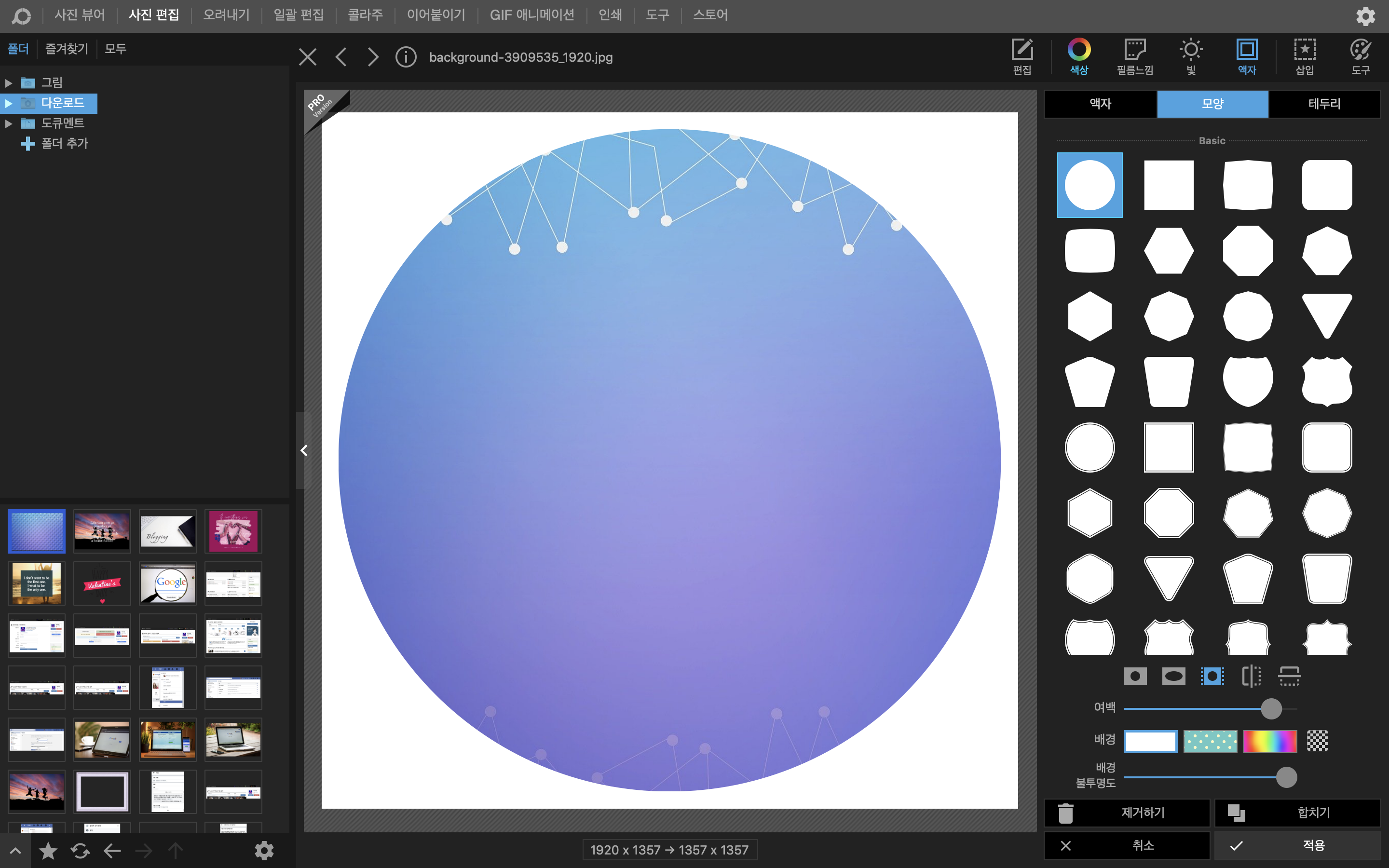This screenshot has width=1389, height=868.
Task: Open the 색상 (Color) tool
Action: point(1078,55)
